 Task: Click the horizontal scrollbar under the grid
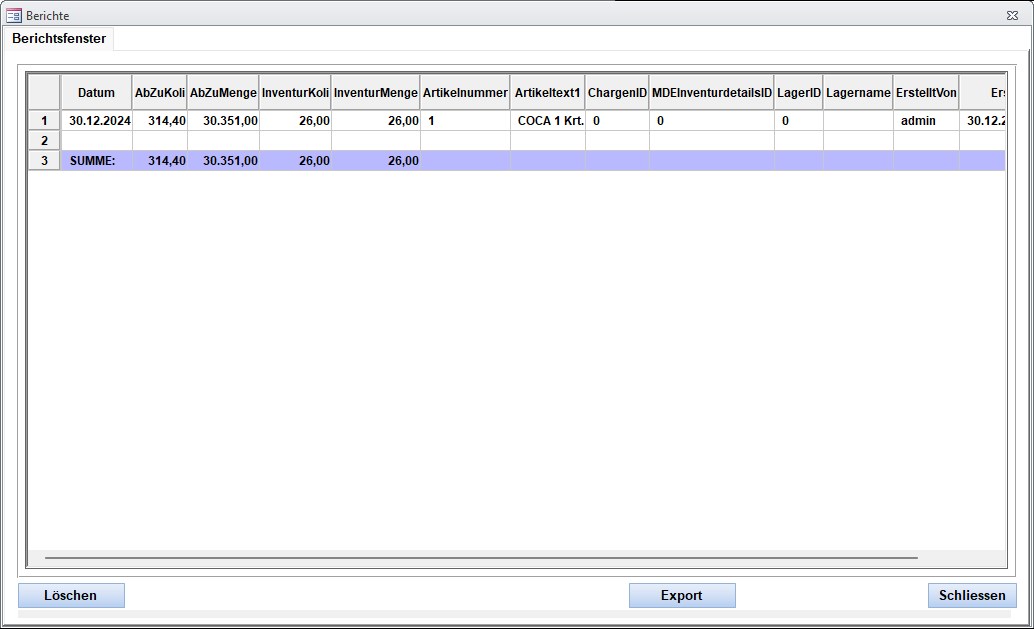click(480, 557)
